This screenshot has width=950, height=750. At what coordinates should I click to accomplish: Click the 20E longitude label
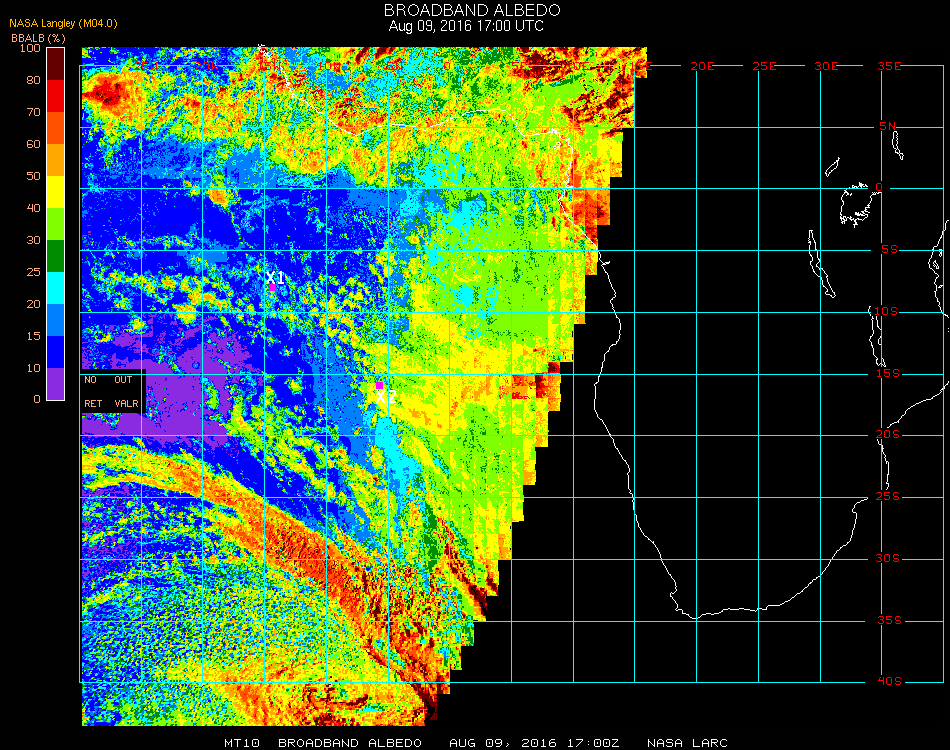click(702, 66)
